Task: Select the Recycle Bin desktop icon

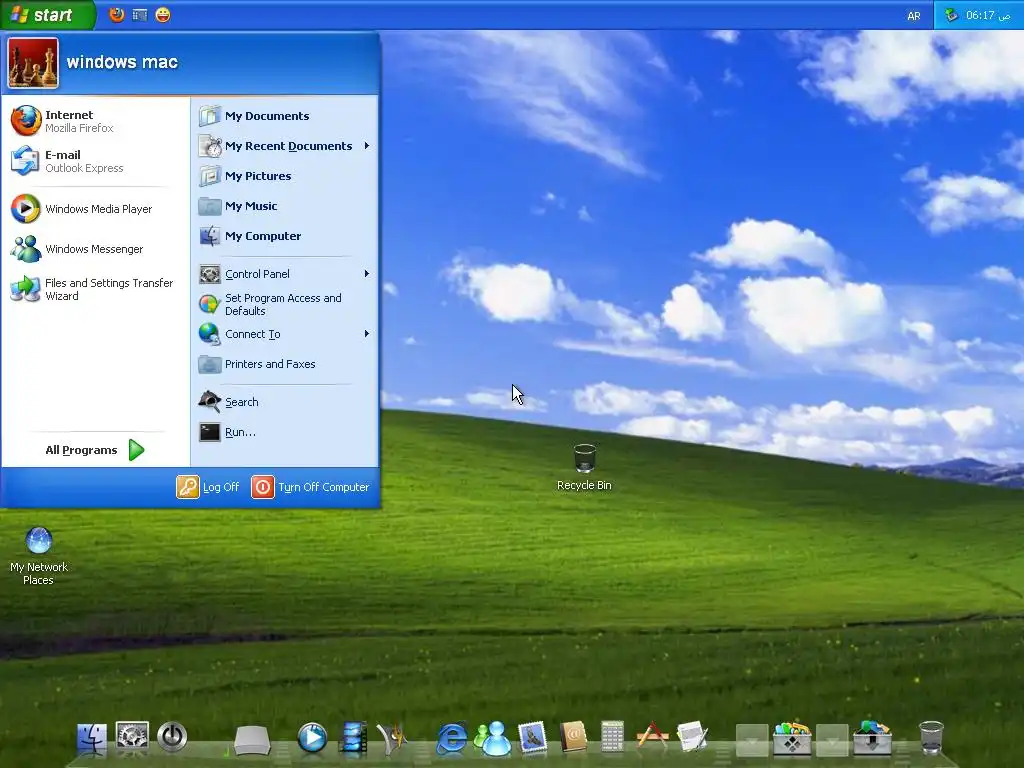Action: coord(584,467)
